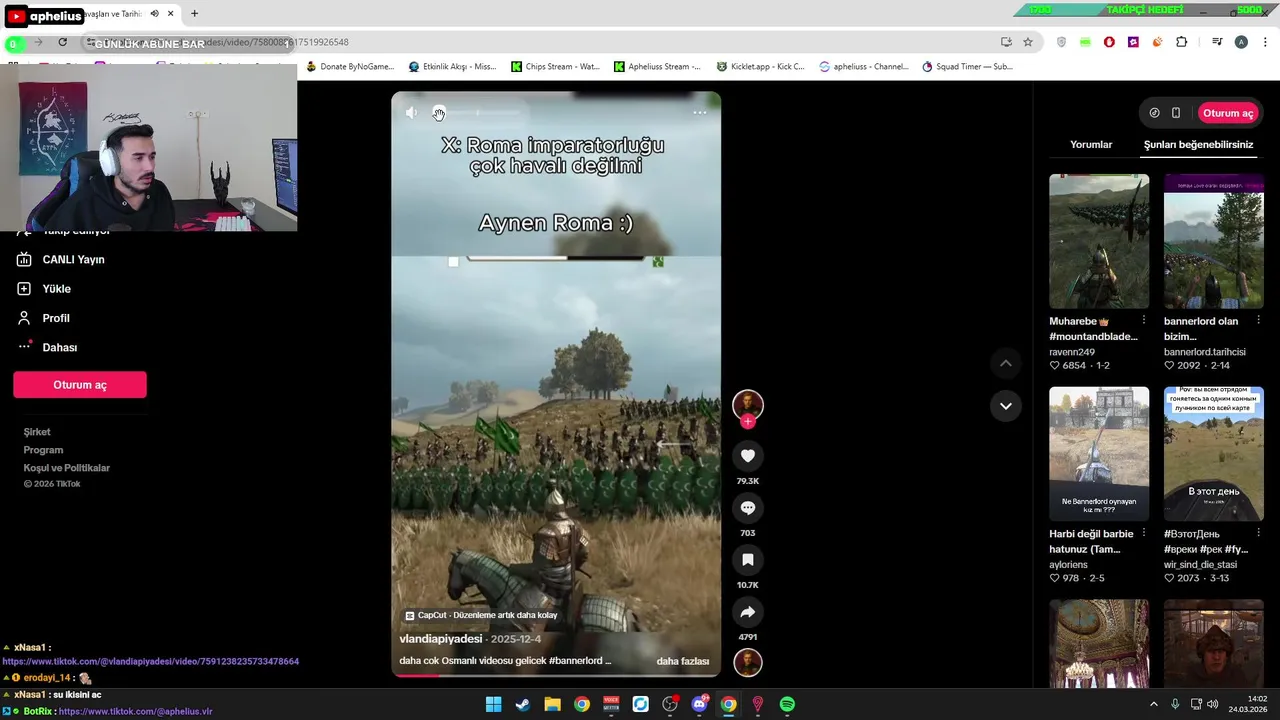
Task: Open options for #ВэтотДень card
Action: [x=1258, y=533]
